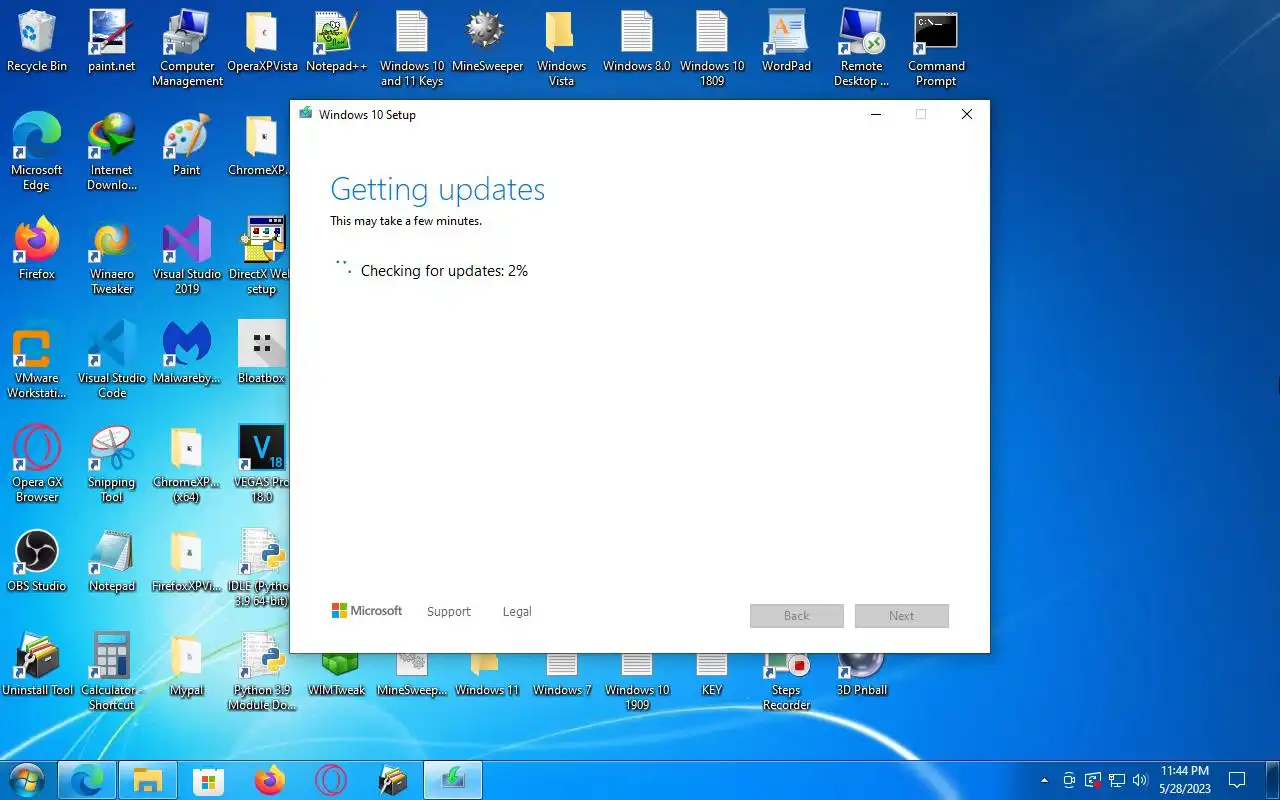
Task: Open the volume control in the tray
Action: (1140, 780)
